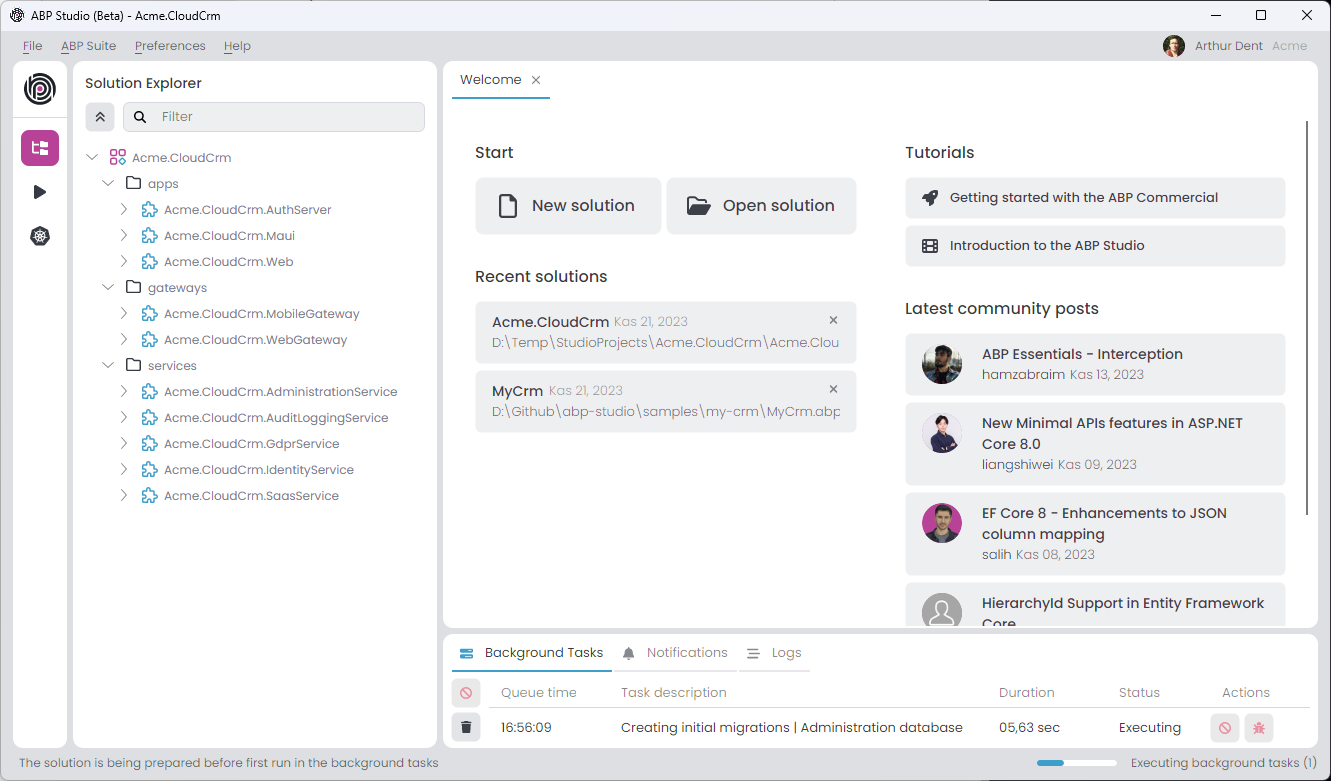The image size is (1331, 781).
Task: Open the ABP Suite menu
Action: coord(88,46)
